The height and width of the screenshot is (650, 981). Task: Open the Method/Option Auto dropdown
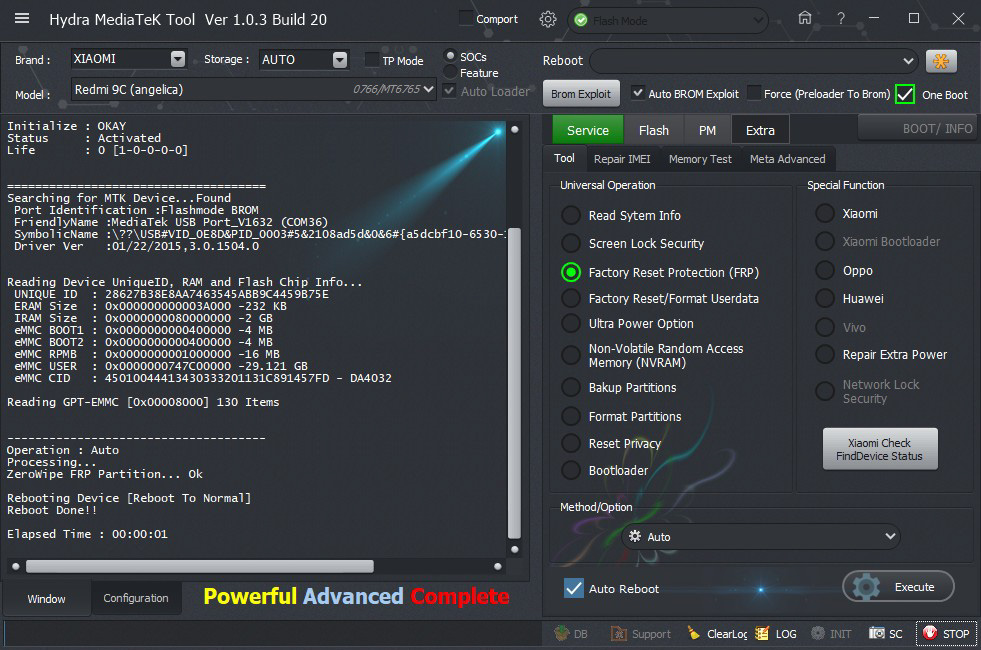coord(890,536)
